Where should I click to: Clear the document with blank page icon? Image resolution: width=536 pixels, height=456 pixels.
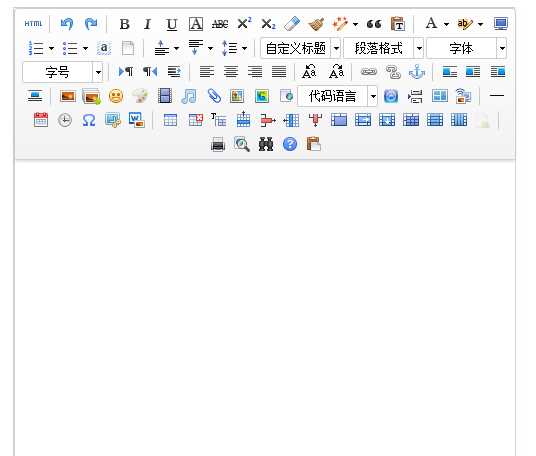point(128,48)
